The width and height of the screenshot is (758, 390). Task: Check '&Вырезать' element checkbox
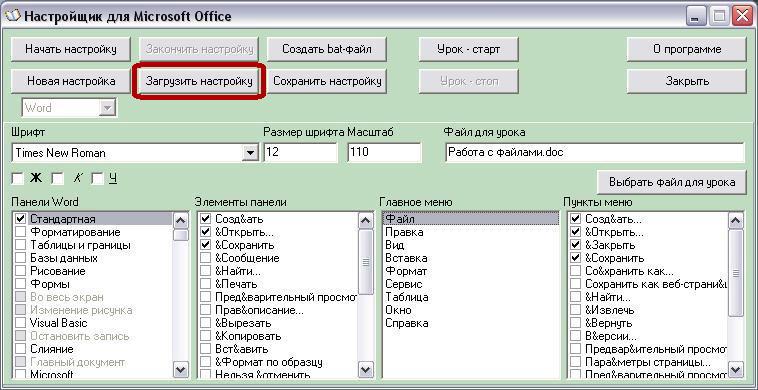[x=205, y=323]
